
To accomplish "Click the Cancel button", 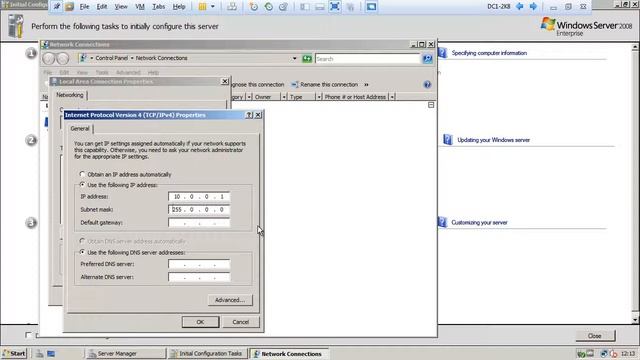I will tap(240, 322).
